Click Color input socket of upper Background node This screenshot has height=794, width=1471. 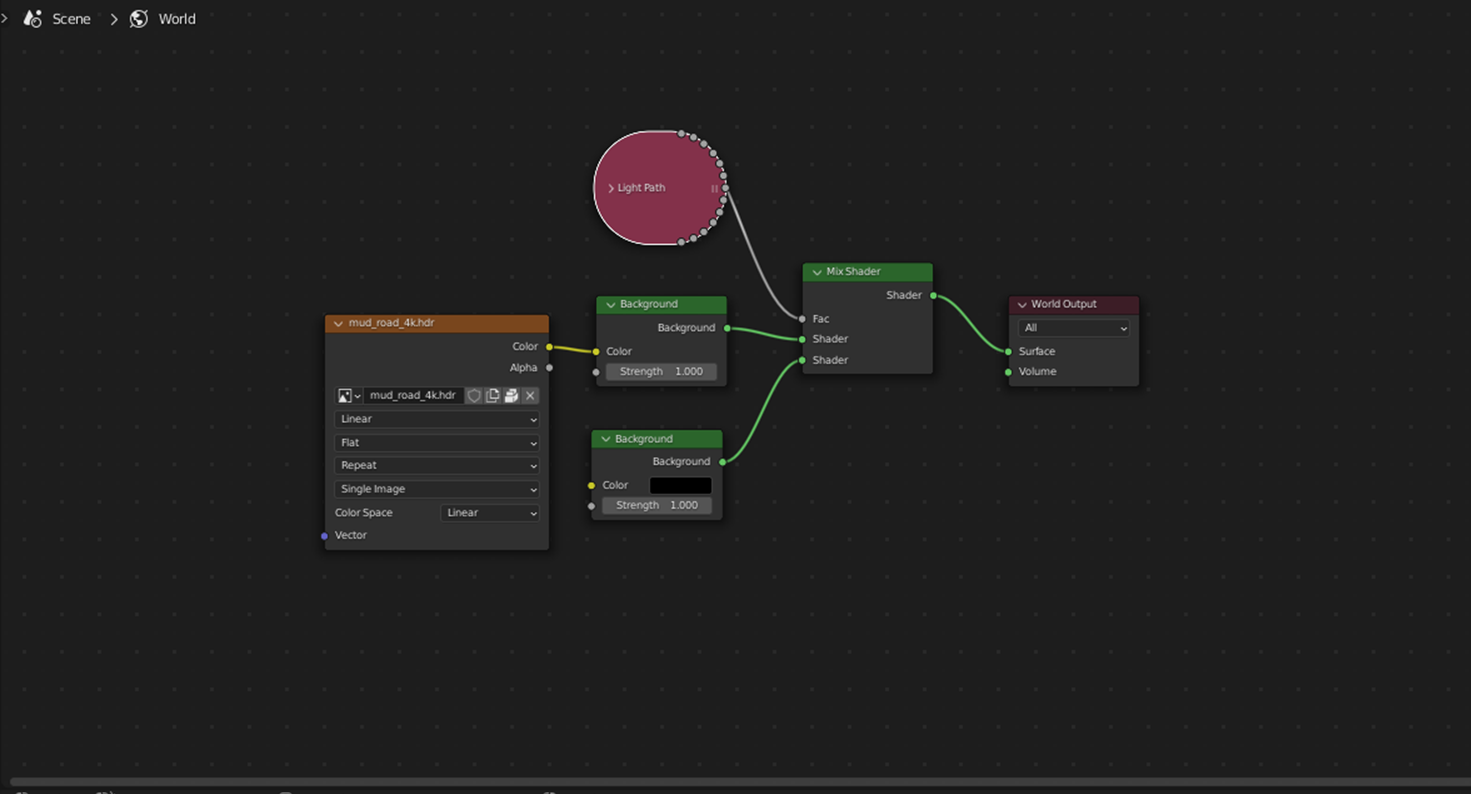click(596, 352)
